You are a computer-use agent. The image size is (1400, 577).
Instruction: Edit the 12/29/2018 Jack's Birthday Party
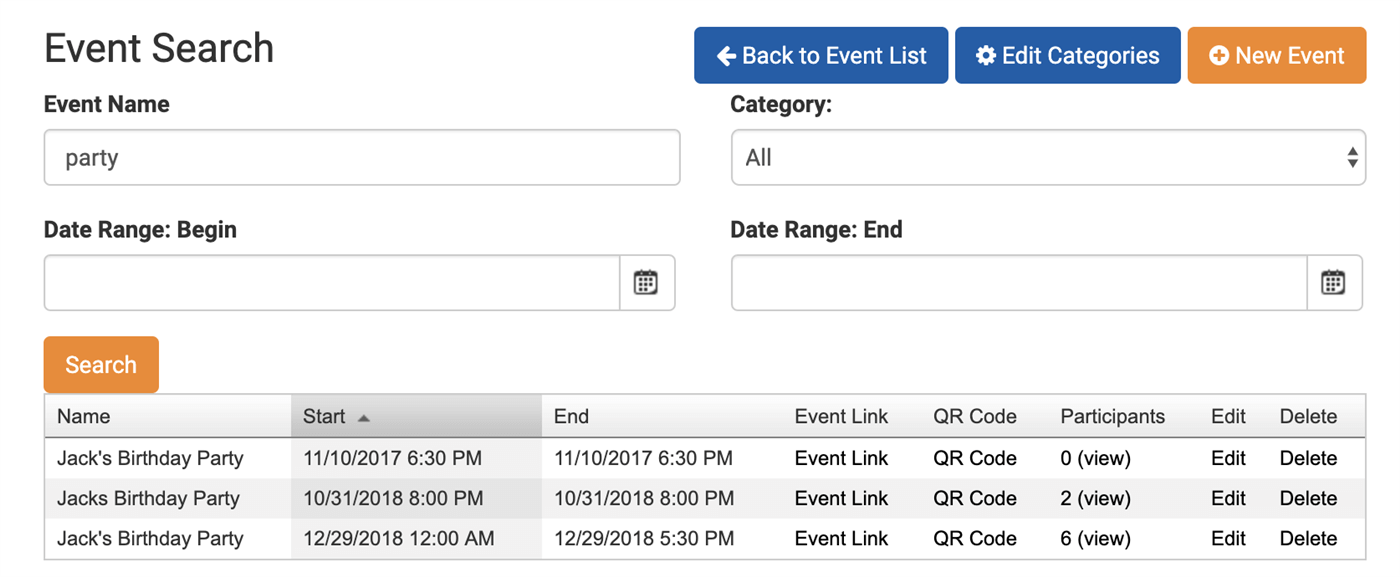tap(1227, 538)
